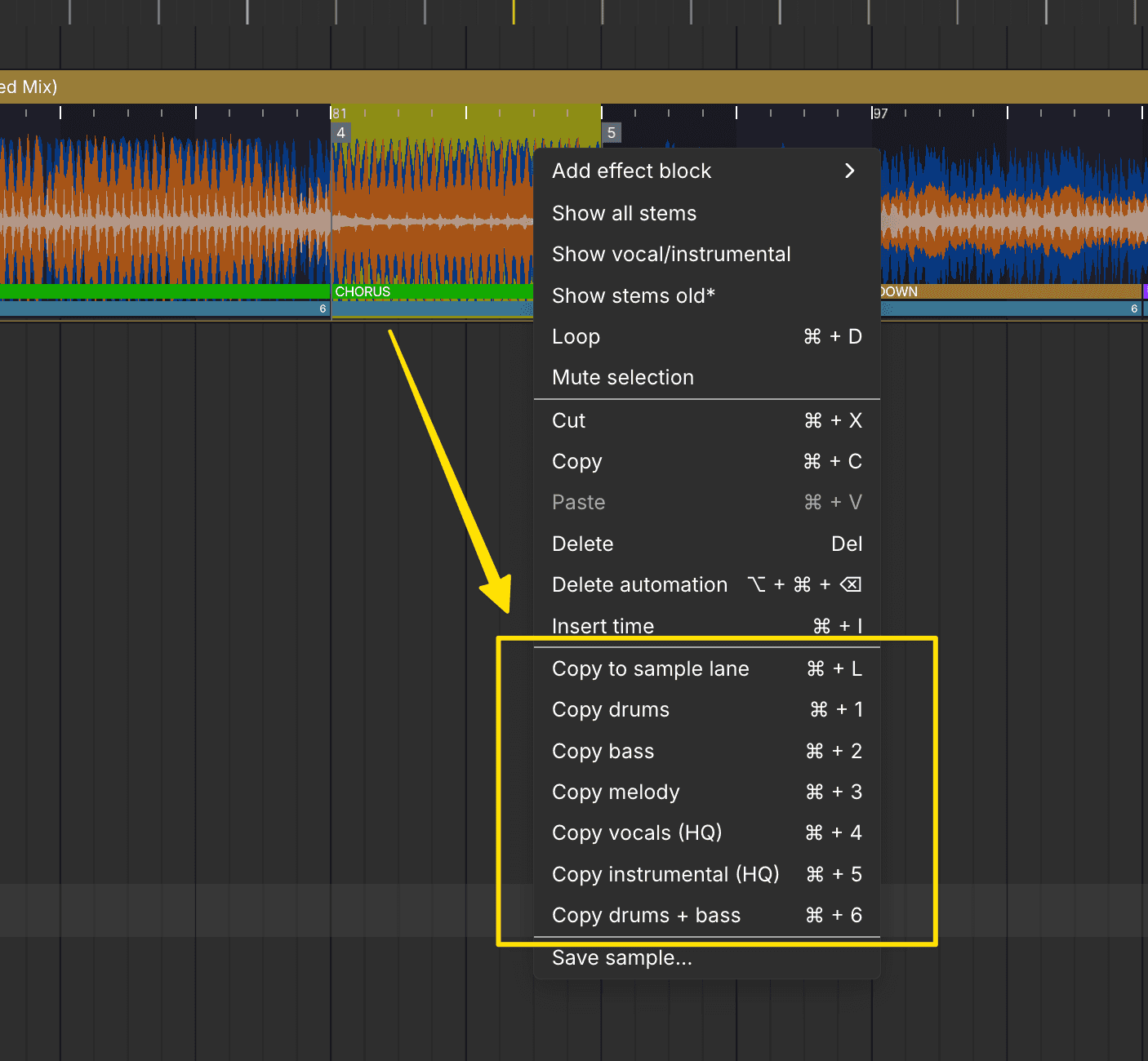1148x1061 pixels.
Task: Mute selection from context menu
Action: (623, 377)
